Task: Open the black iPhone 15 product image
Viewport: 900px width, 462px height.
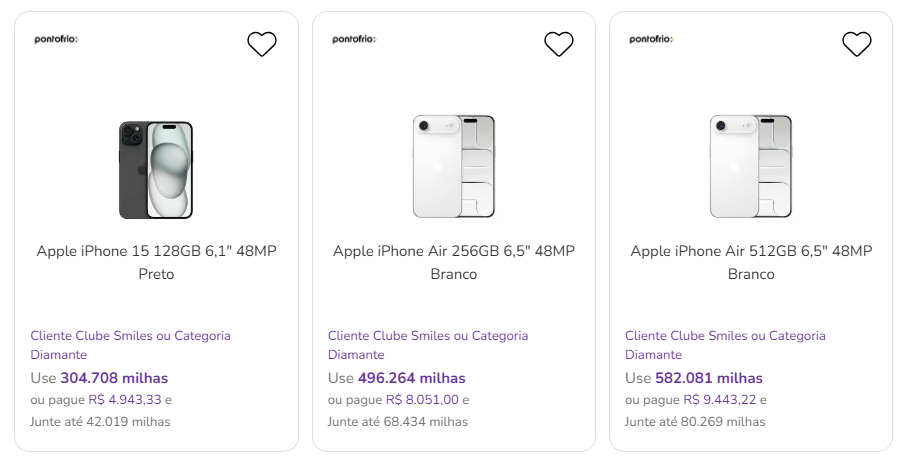Action: pyautogui.click(x=156, y=170)
